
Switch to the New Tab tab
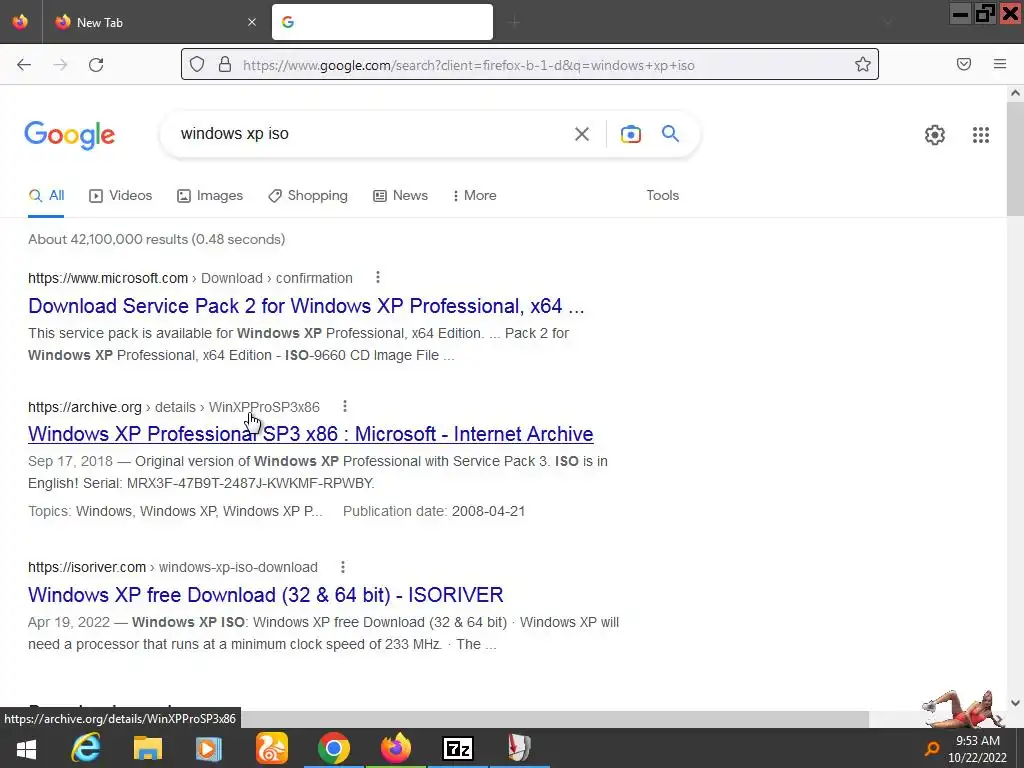point(154,22)
